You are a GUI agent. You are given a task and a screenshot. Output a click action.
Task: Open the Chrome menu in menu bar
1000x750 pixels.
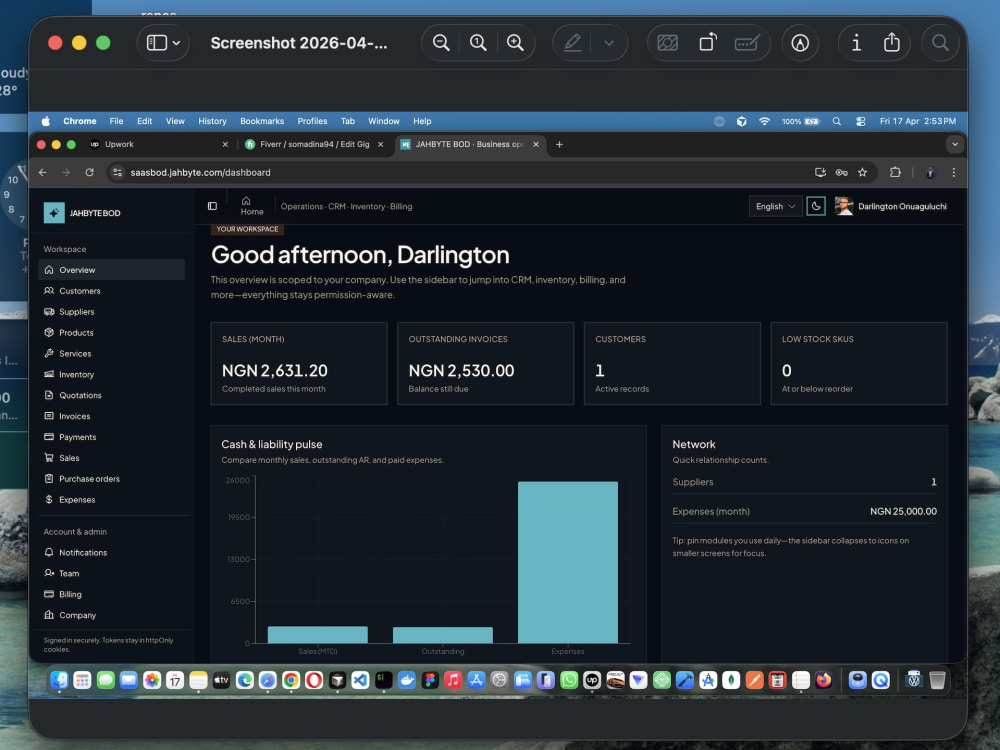(80, 121)
